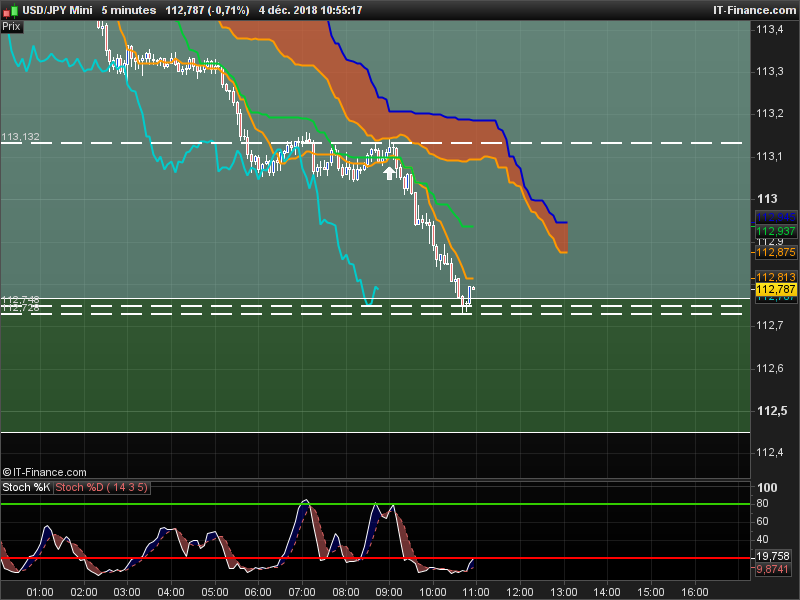This screenshot has width=800, height=600.
Task: Click the 09:00 time axis label
Action: click(x=389, y=592)
